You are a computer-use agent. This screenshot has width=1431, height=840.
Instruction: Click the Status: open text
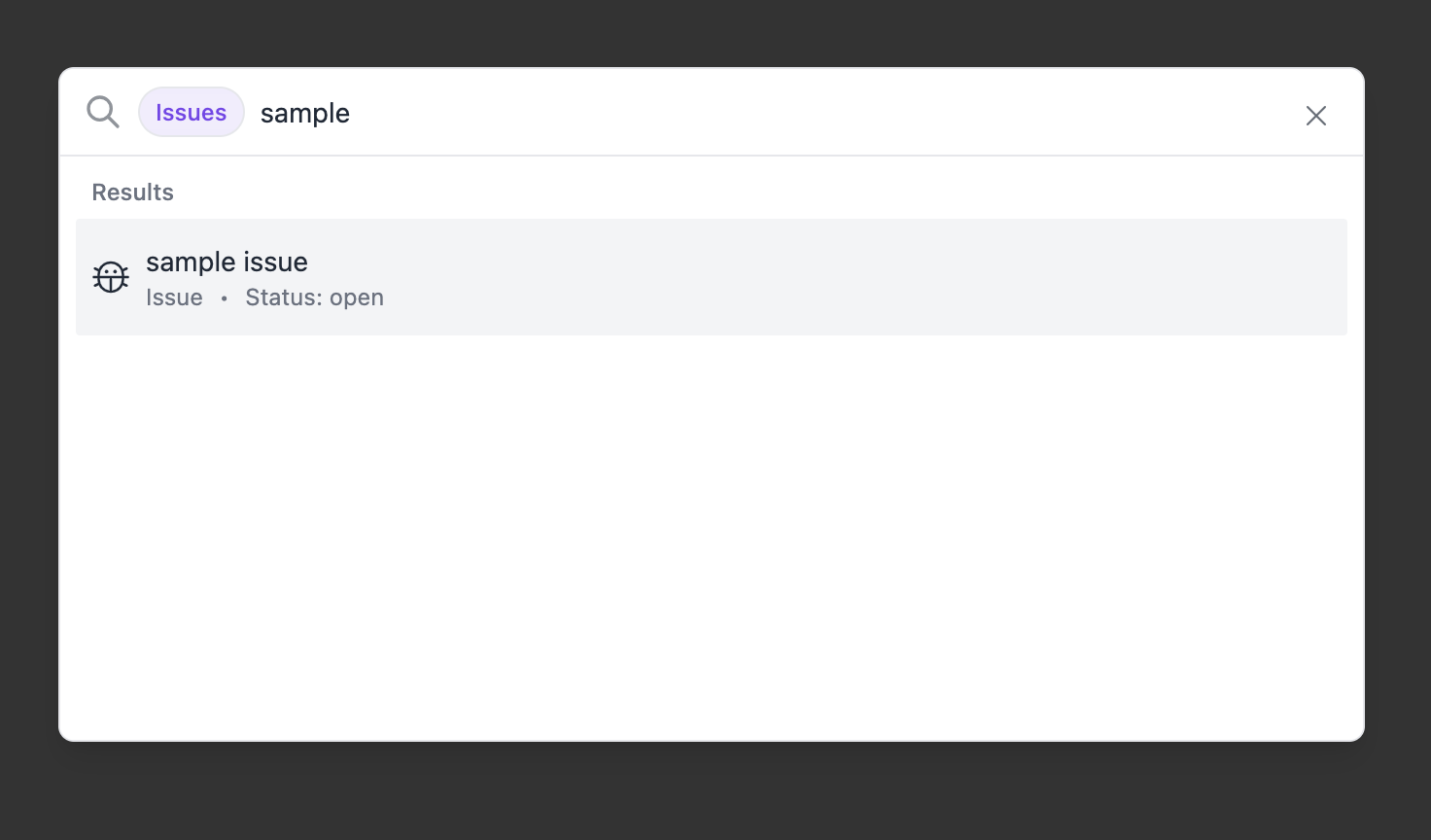point(314,297)
